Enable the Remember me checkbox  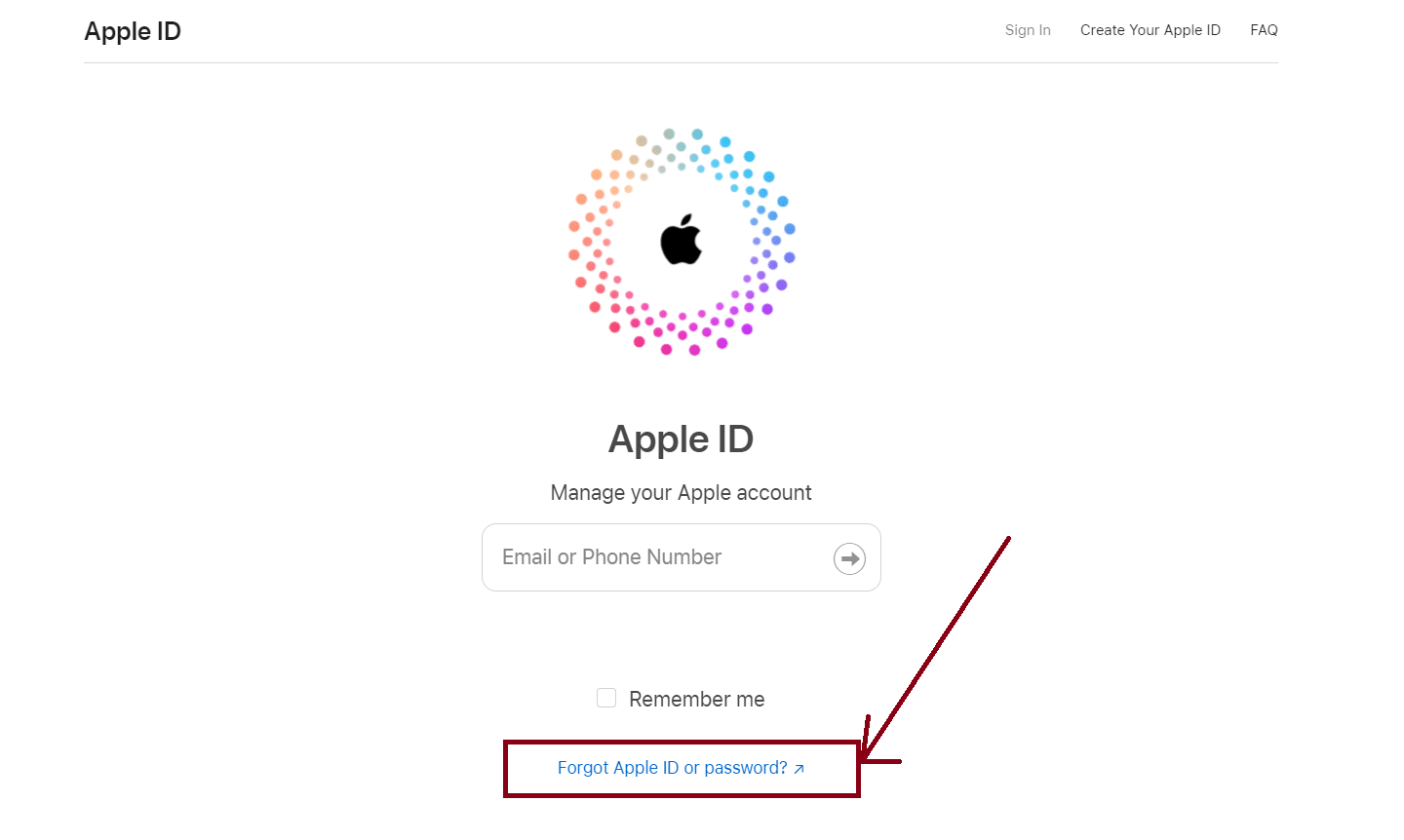pyautogui.click(x=606, y=698)
